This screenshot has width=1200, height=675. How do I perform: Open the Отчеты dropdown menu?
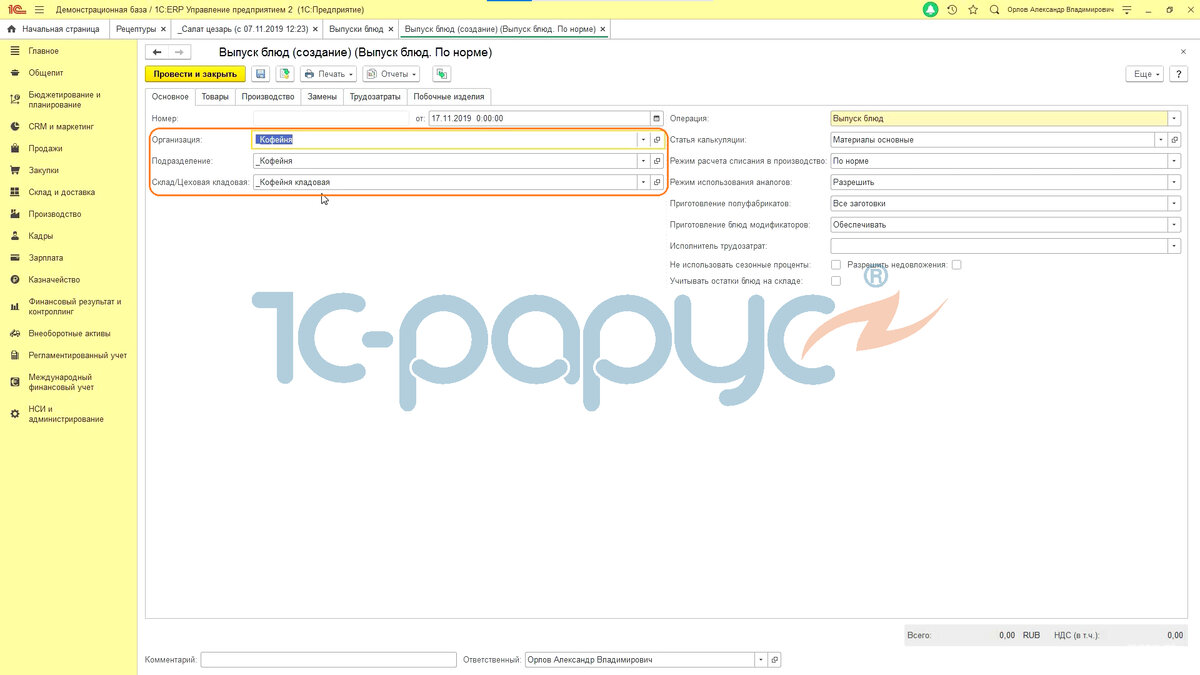coord(391,74)
